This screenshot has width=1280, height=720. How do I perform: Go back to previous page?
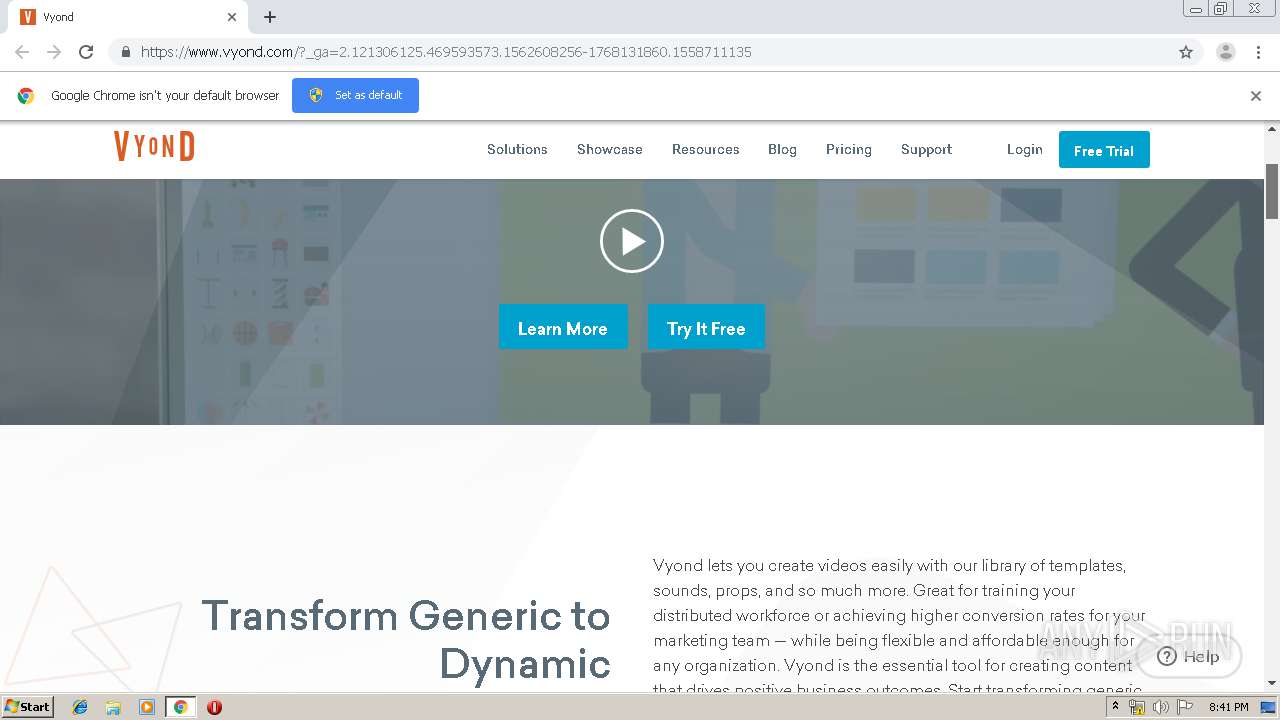pos(22,52)
